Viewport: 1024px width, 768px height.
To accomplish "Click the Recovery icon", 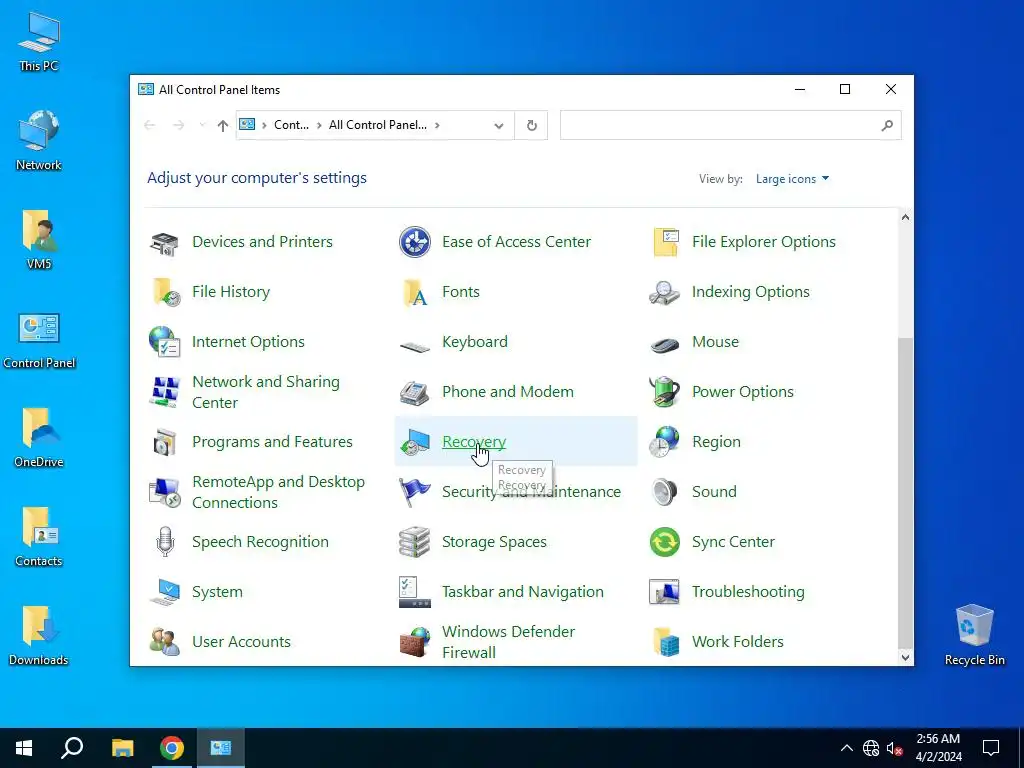I will click(x=415, y=443).
